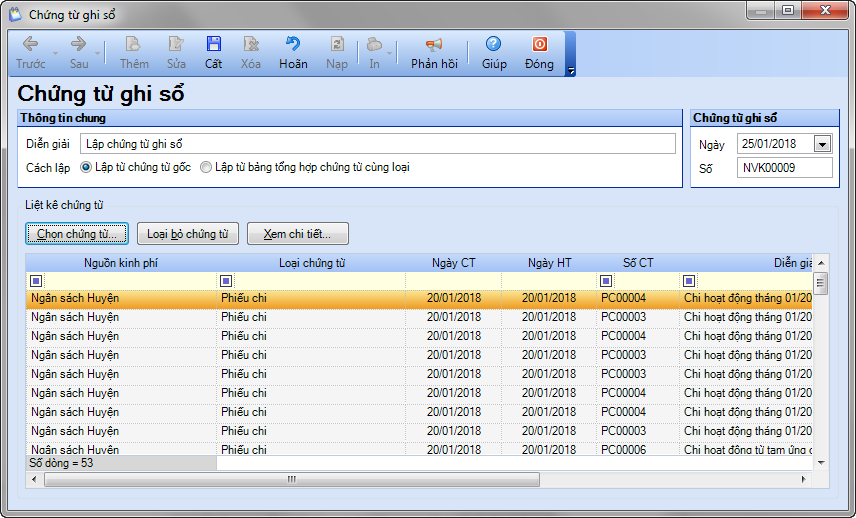Open the Ngày date dropdown
The width and height of the screenshot is (856, 518).
pos(822,144)
